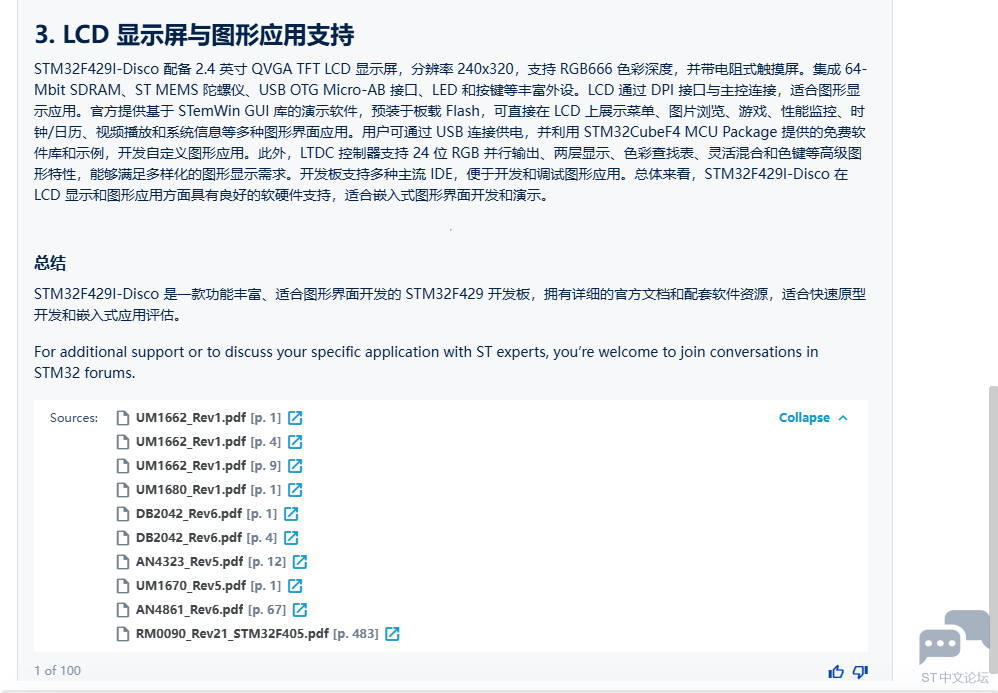Image resolution: width=998 pixels, height=693 pixels.
Task: Click the 'ST中文论坛' label text
Action: point(955,678)
